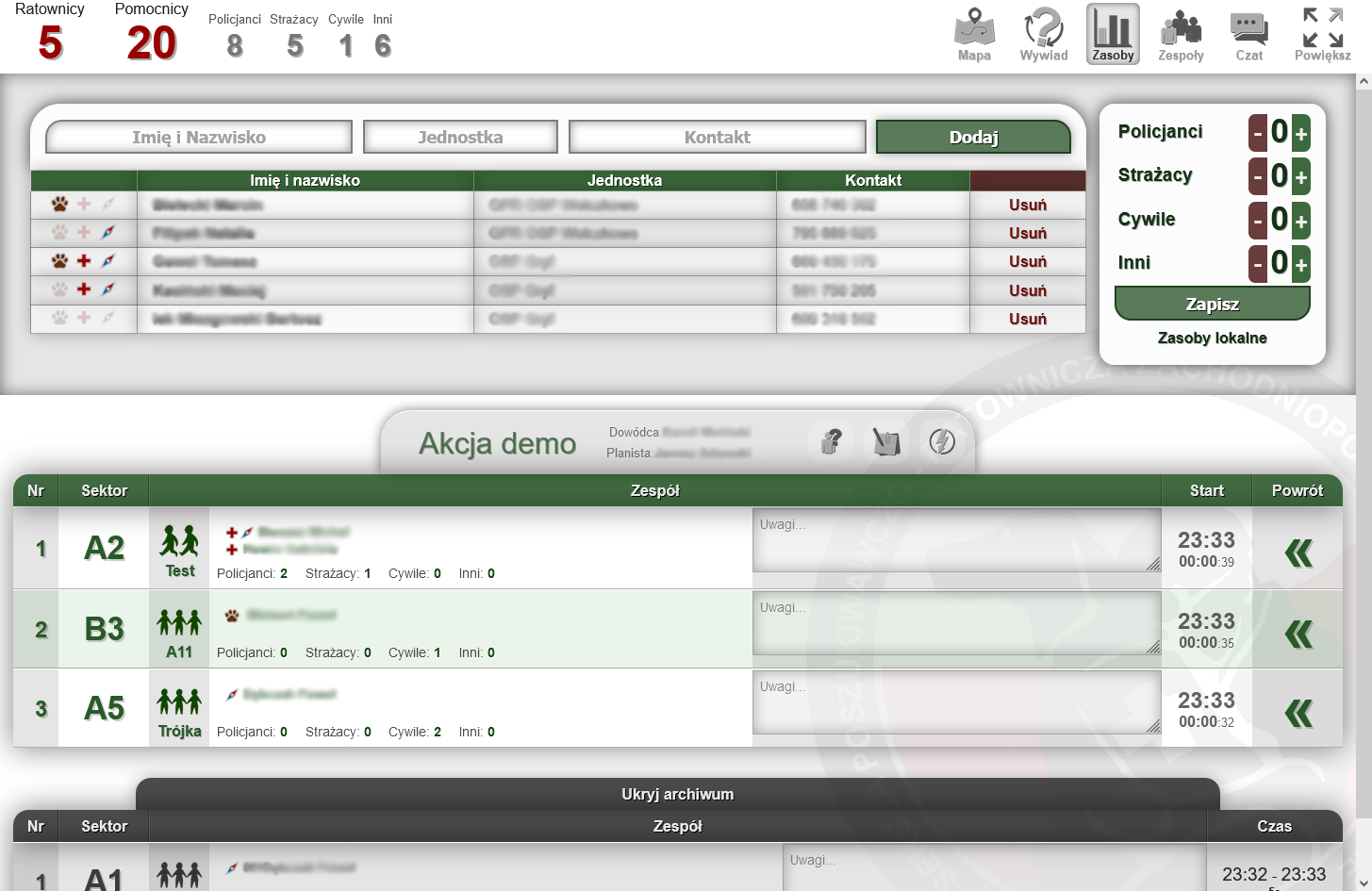Decrease the Inni count with minus
The width and height of the screenshot is (1372, 891).
1258,264
